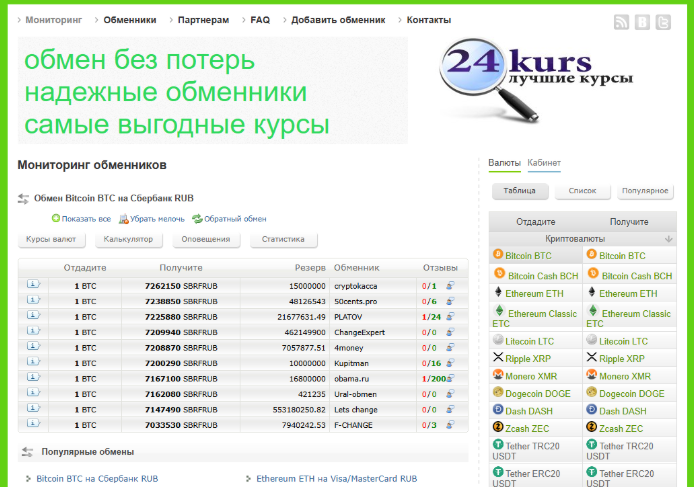Click the swap arrows icon beside exchange title

[x=23, y=199]
